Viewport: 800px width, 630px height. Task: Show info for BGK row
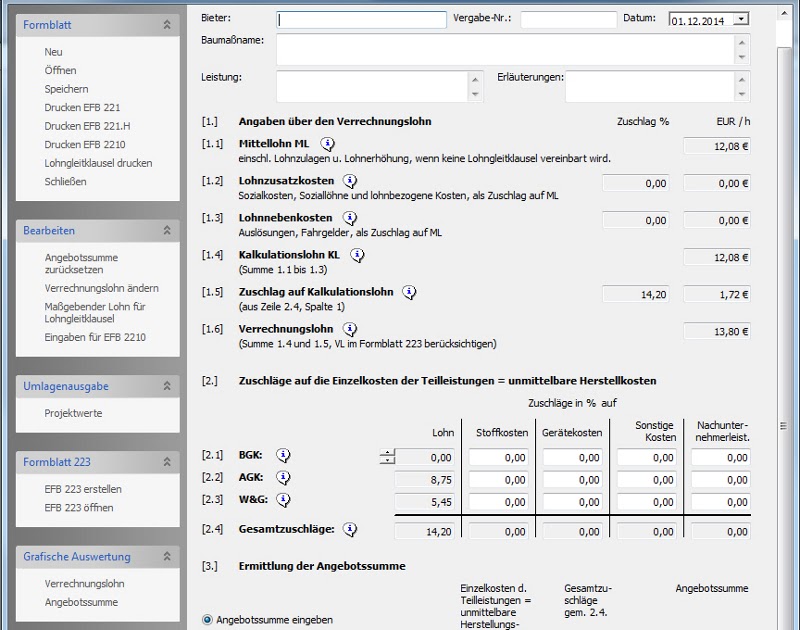(283, 455)
